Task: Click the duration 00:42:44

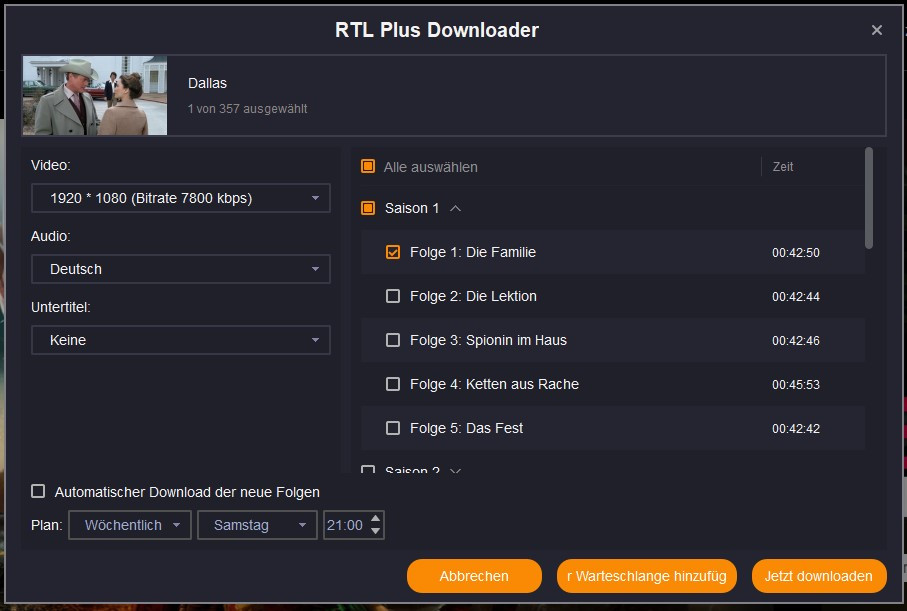Action: [x=796, y=297]
